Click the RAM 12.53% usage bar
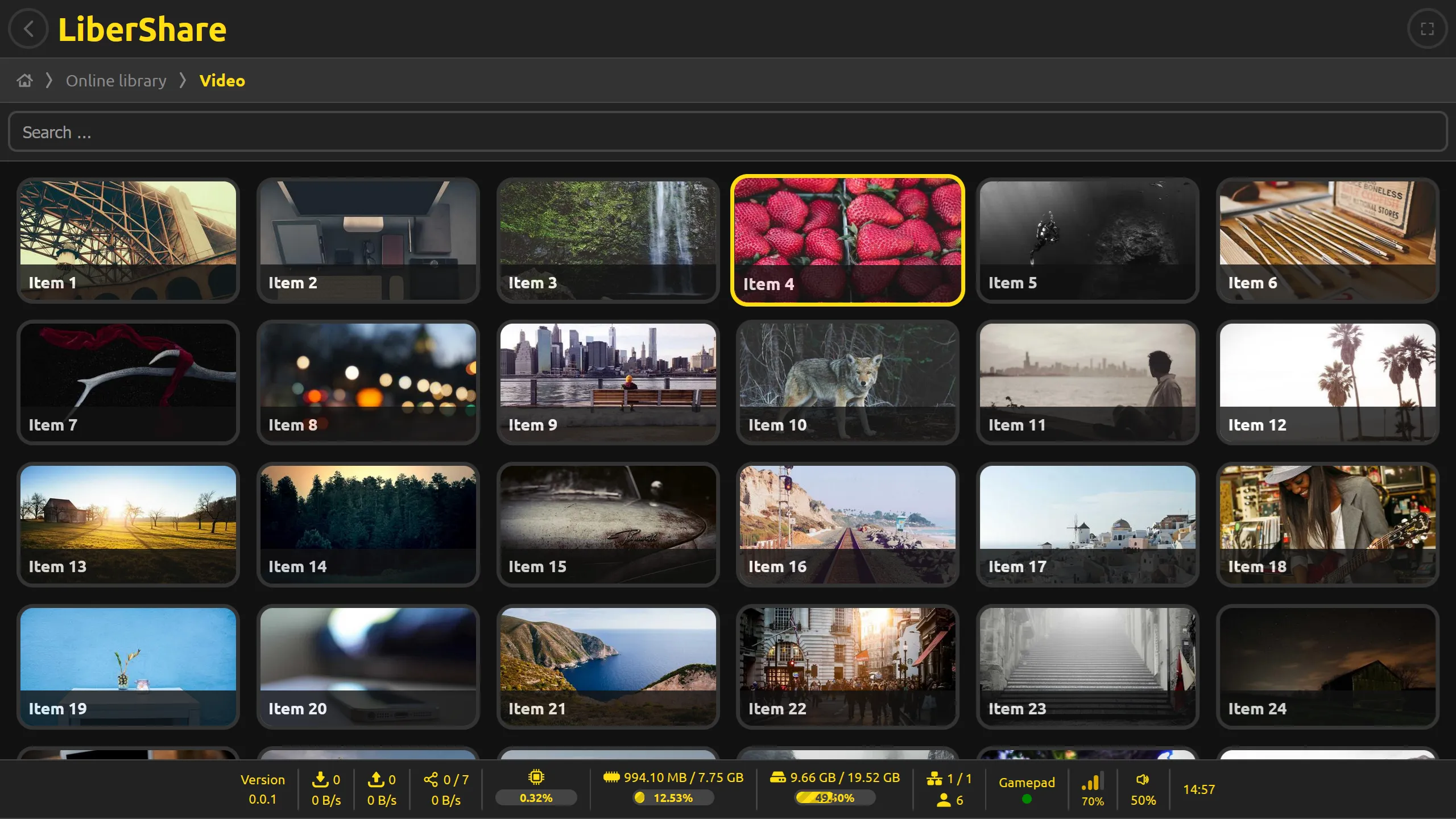Viewport: 1456px width, 819px height. 673,798
